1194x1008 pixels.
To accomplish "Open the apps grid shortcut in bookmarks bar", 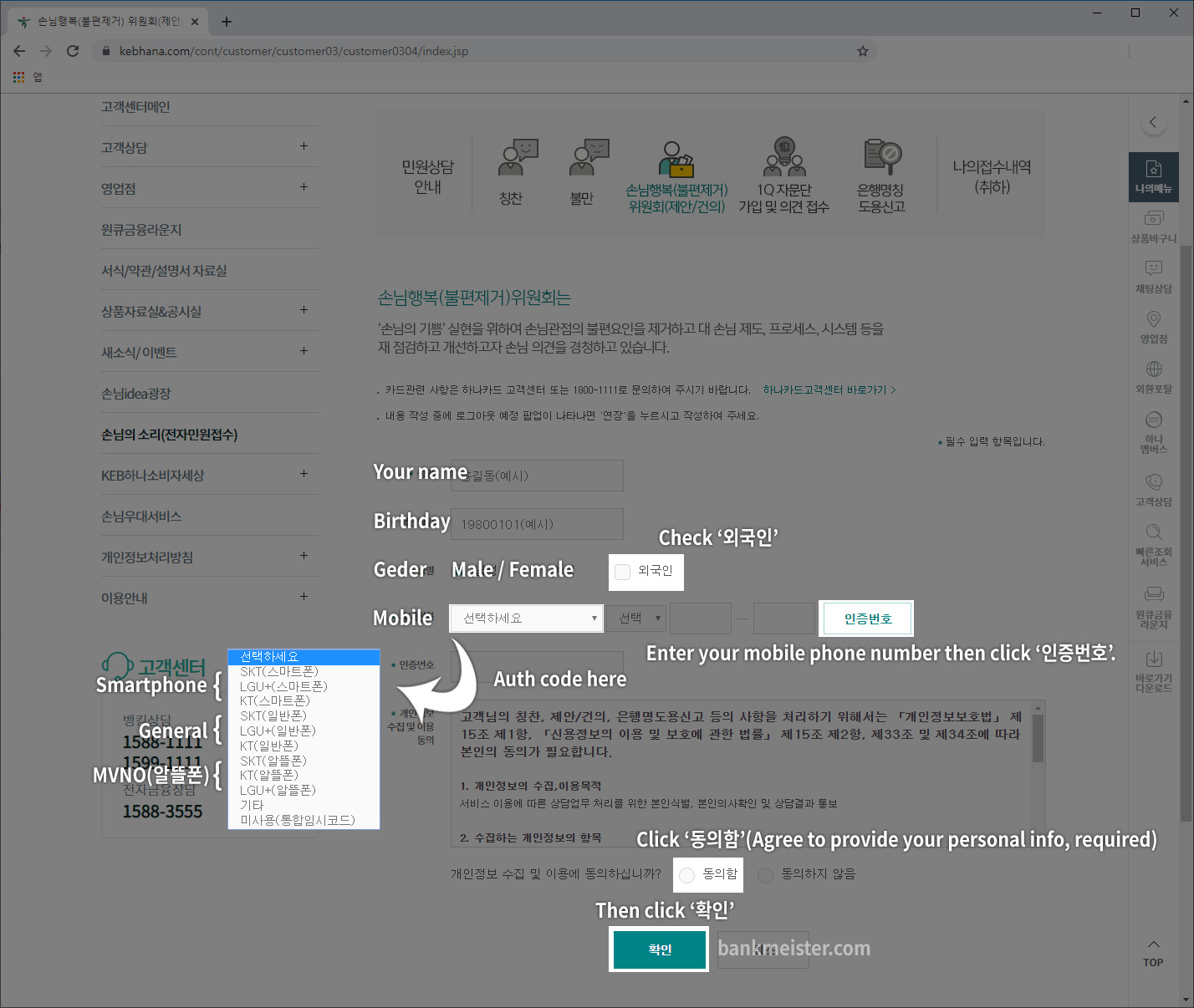I will [x=18, y=77].
